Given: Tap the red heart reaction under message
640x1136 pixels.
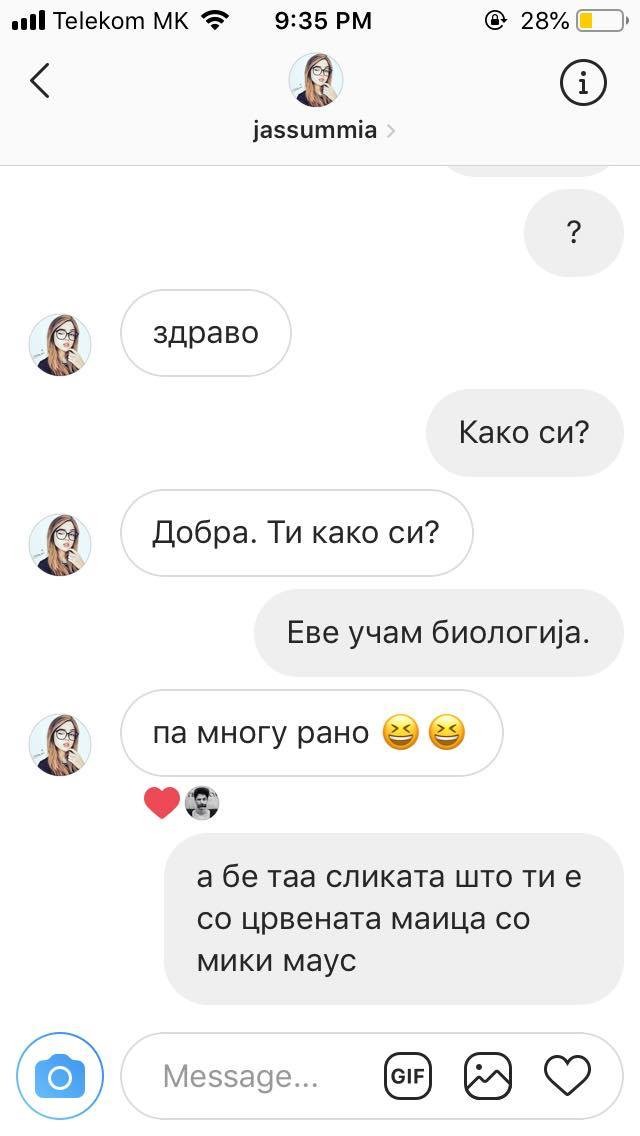Looking at the screenshot, I should coord(162,803).
